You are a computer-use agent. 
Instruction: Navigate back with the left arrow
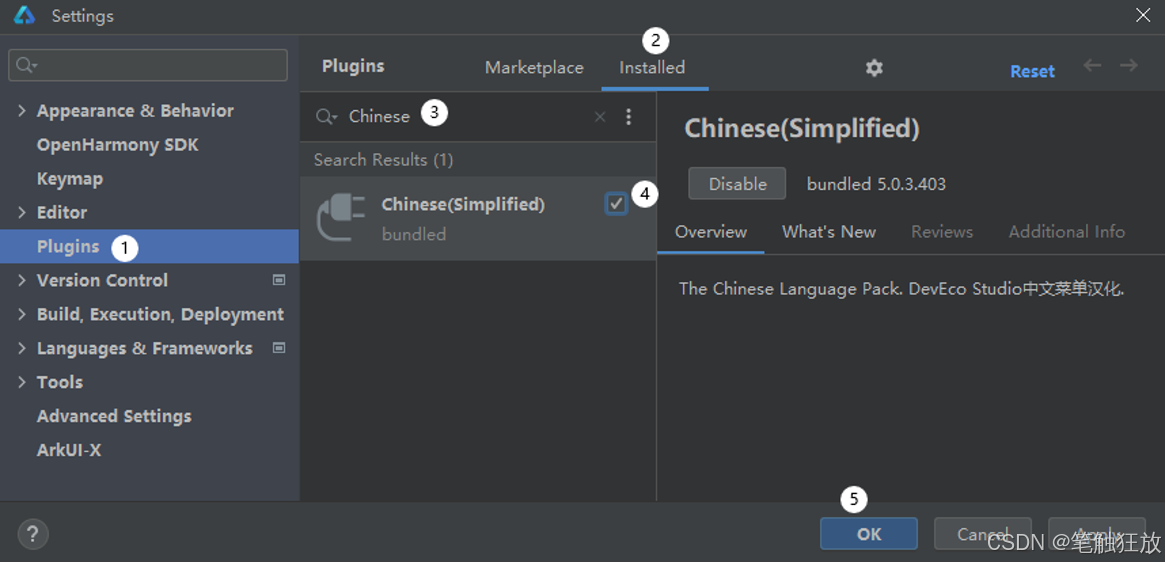1092,65
